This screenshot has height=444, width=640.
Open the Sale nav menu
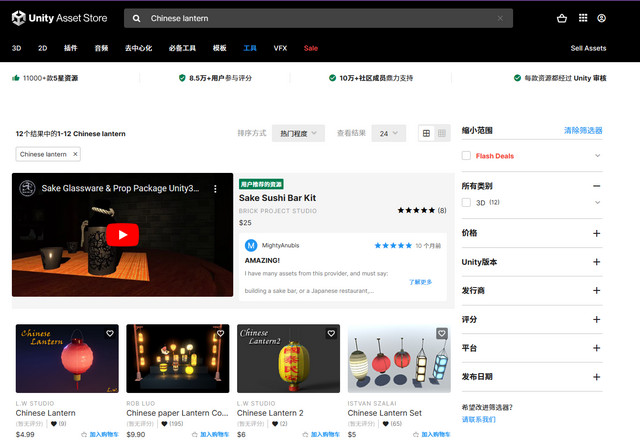311,48
